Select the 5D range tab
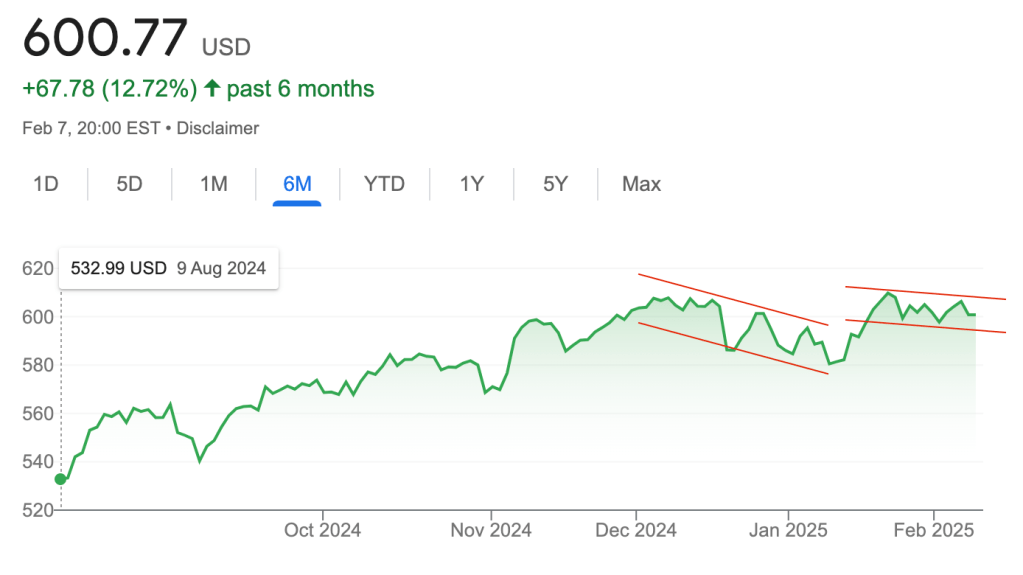This screenshot has width=1023, height=575. pyautogui.click(x=129, y=184)
